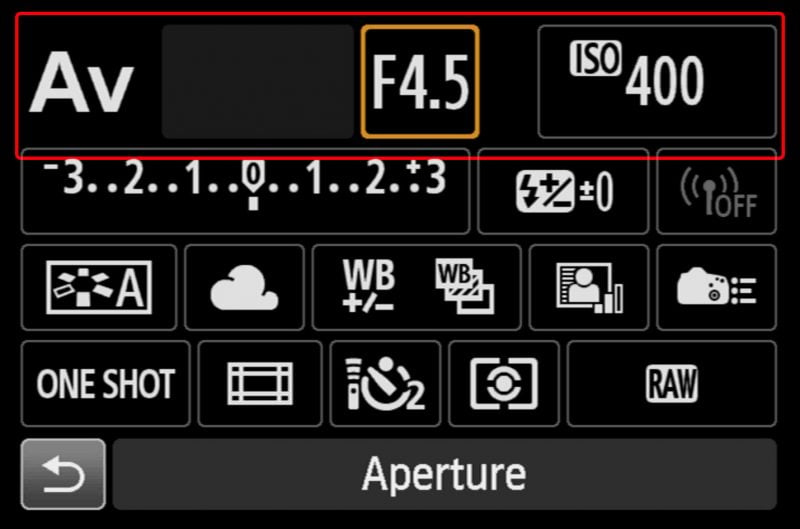The width and height of the screenshot is (800, 529).
Task: Open white balance correction WB +/-
Action: point(369,286)
